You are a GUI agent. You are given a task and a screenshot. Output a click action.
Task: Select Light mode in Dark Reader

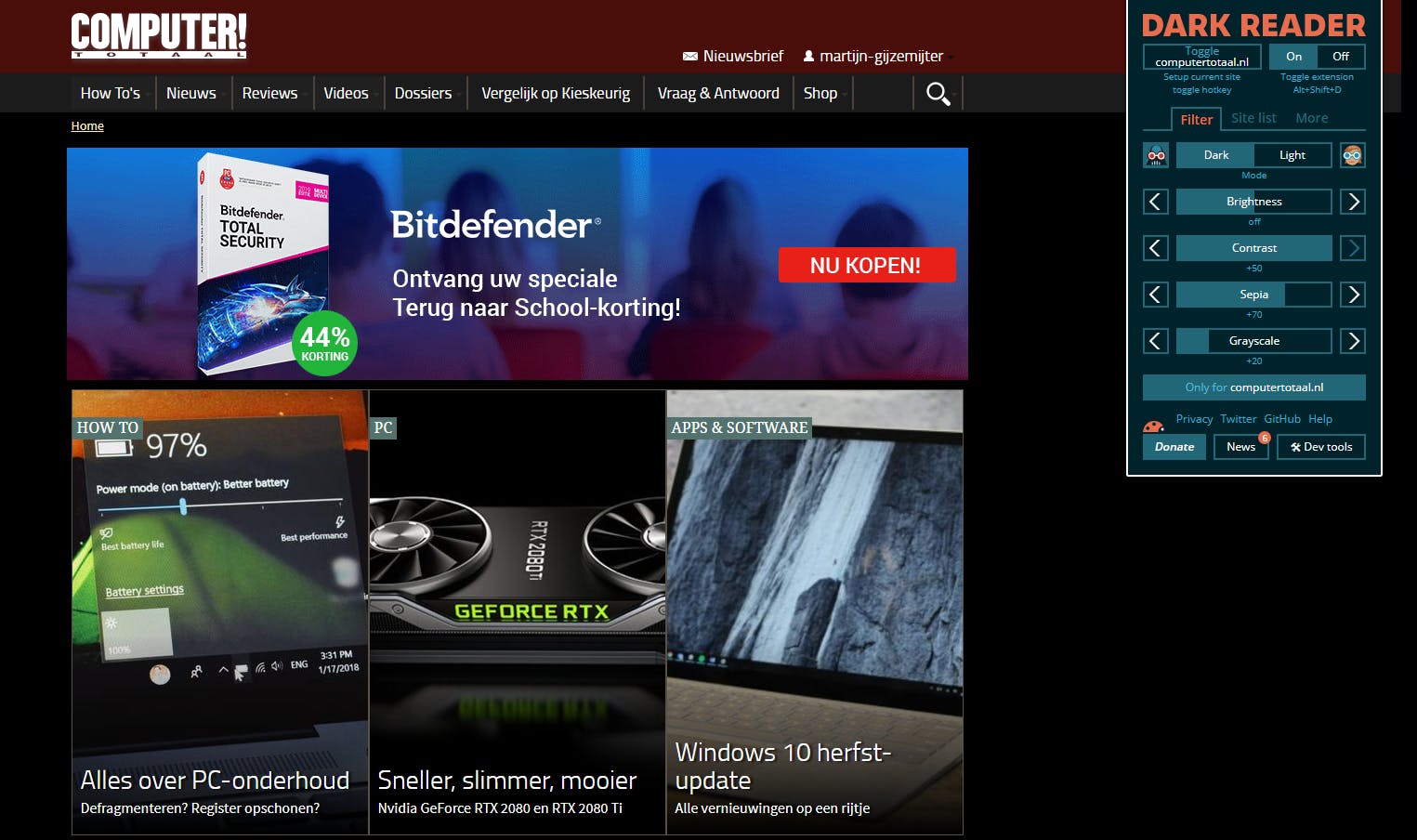1292,155
